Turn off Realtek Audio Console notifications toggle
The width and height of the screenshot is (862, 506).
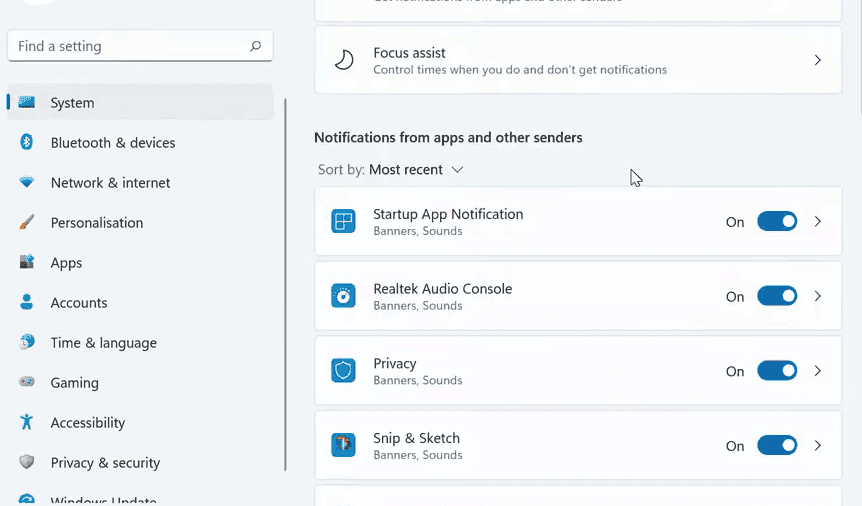(x=777, y=296)
